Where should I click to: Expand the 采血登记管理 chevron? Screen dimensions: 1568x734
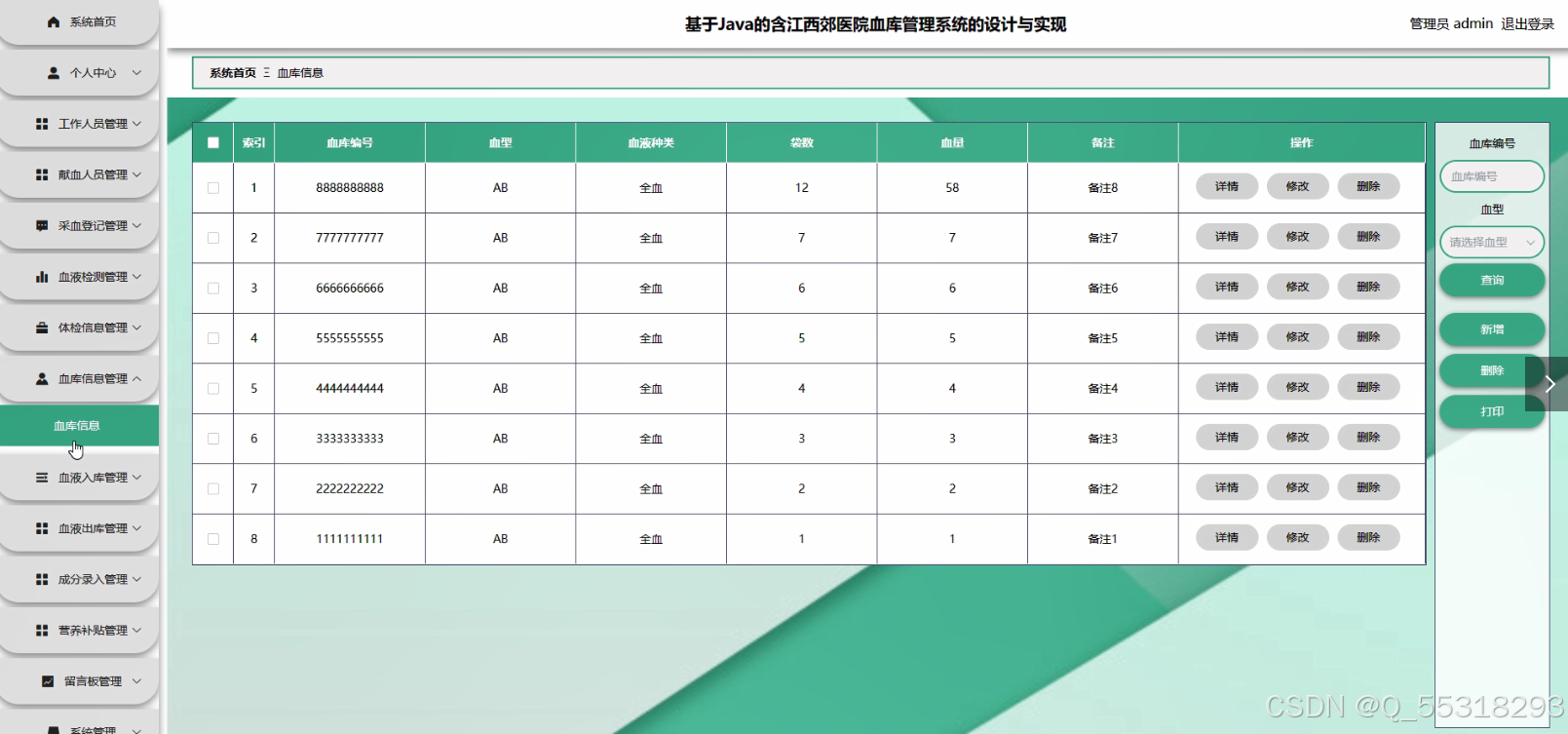[x=136, y=225]
